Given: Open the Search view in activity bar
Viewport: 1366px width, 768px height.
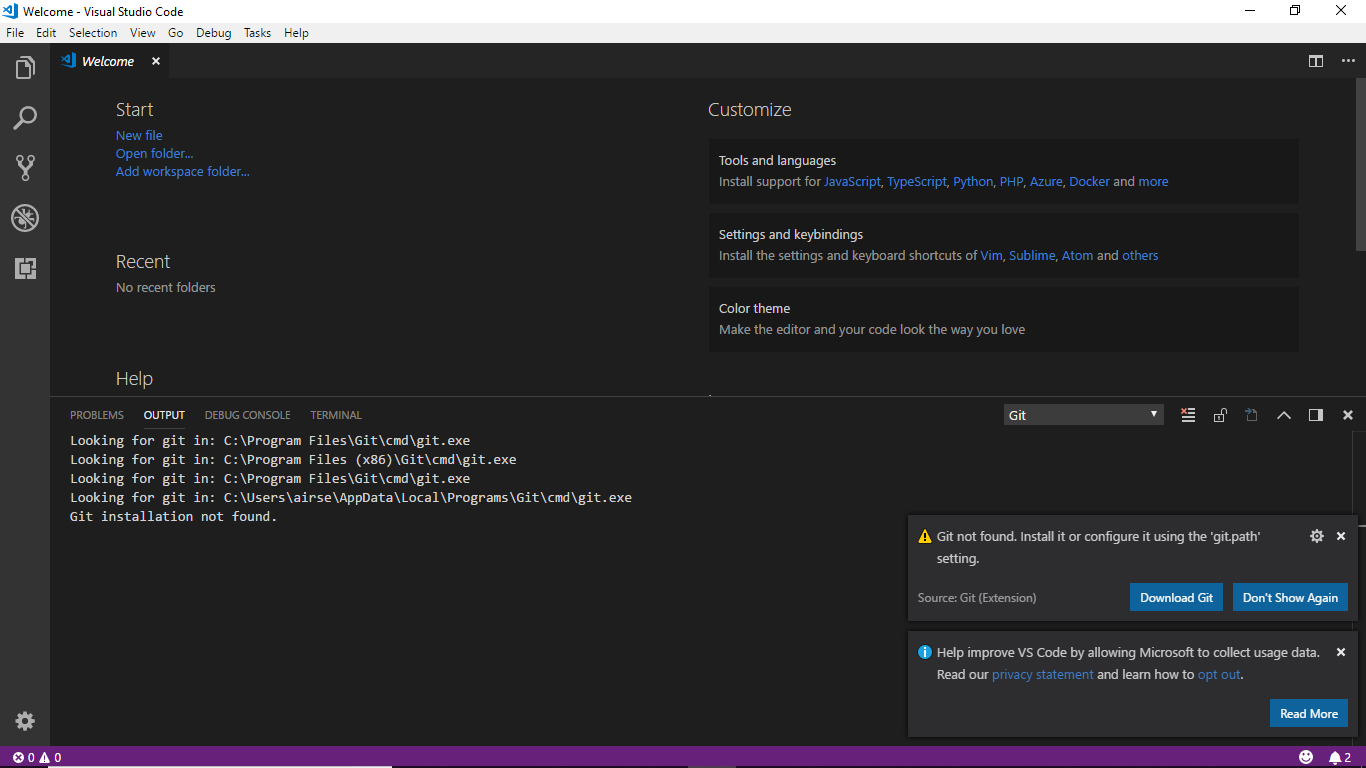Looking at the screenshot, I should (25, 118).
